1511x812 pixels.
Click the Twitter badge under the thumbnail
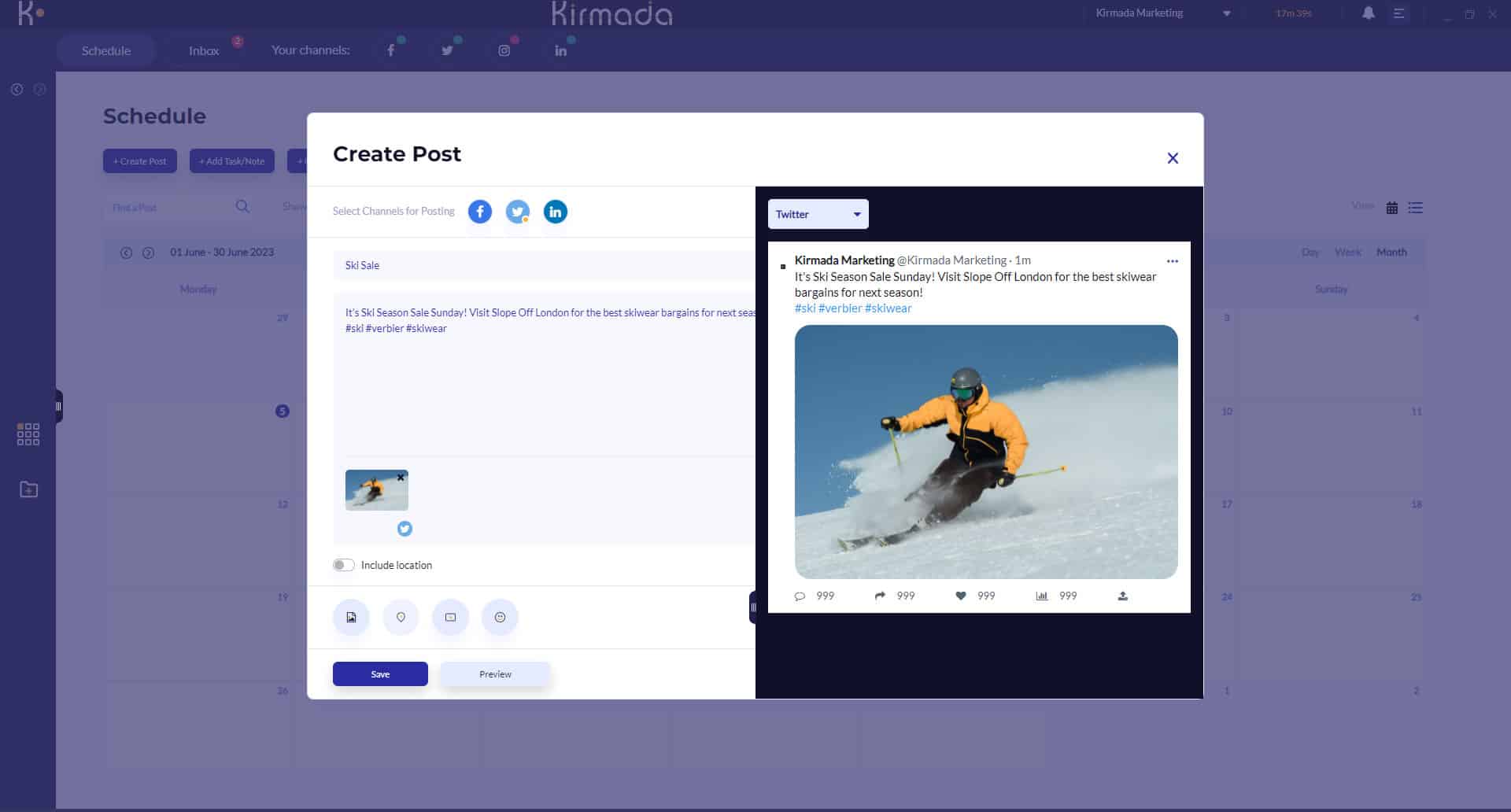[x=405, y=529]
